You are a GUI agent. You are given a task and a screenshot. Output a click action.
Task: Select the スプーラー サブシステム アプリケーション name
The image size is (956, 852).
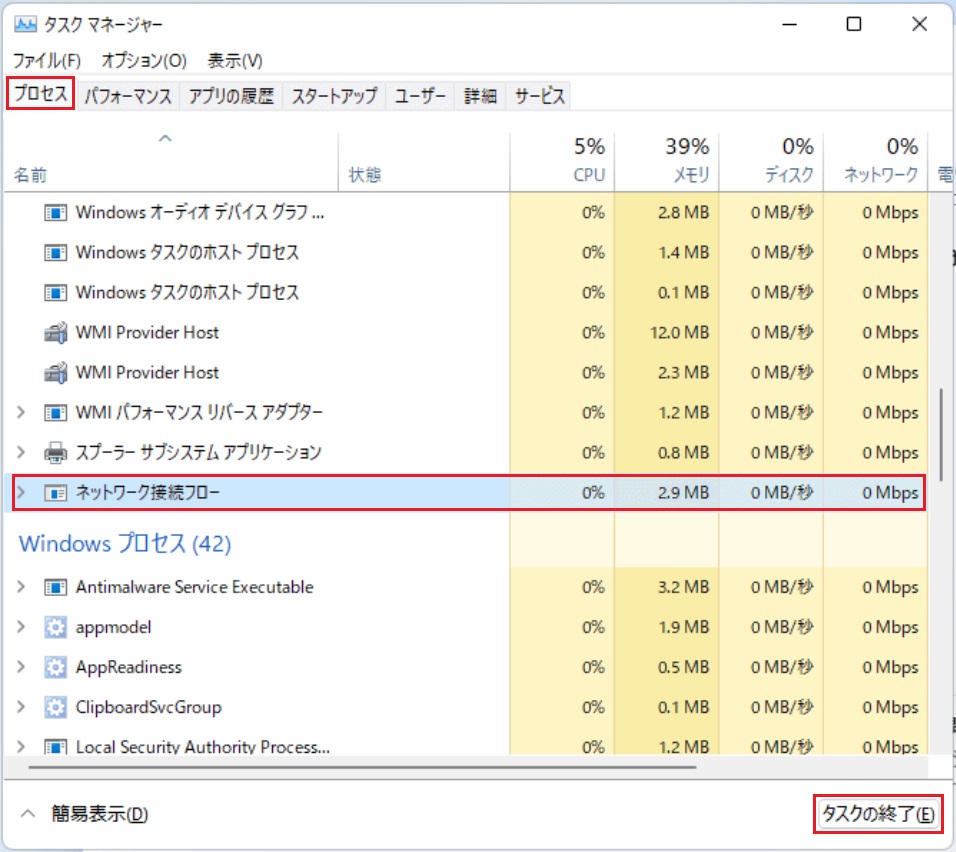pos(199,453)
